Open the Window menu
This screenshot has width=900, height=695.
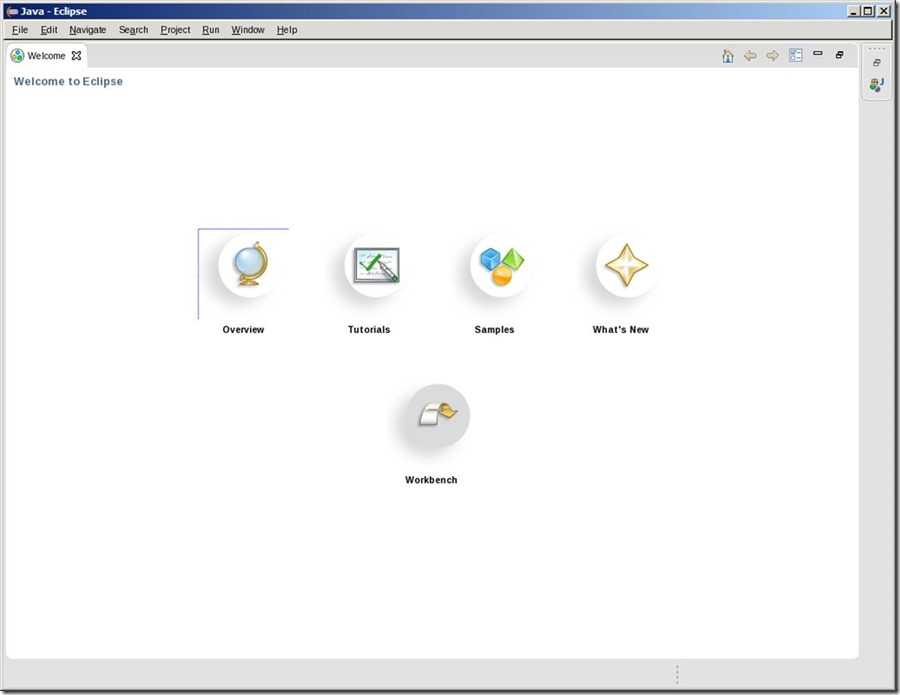(x=248, y=30)
